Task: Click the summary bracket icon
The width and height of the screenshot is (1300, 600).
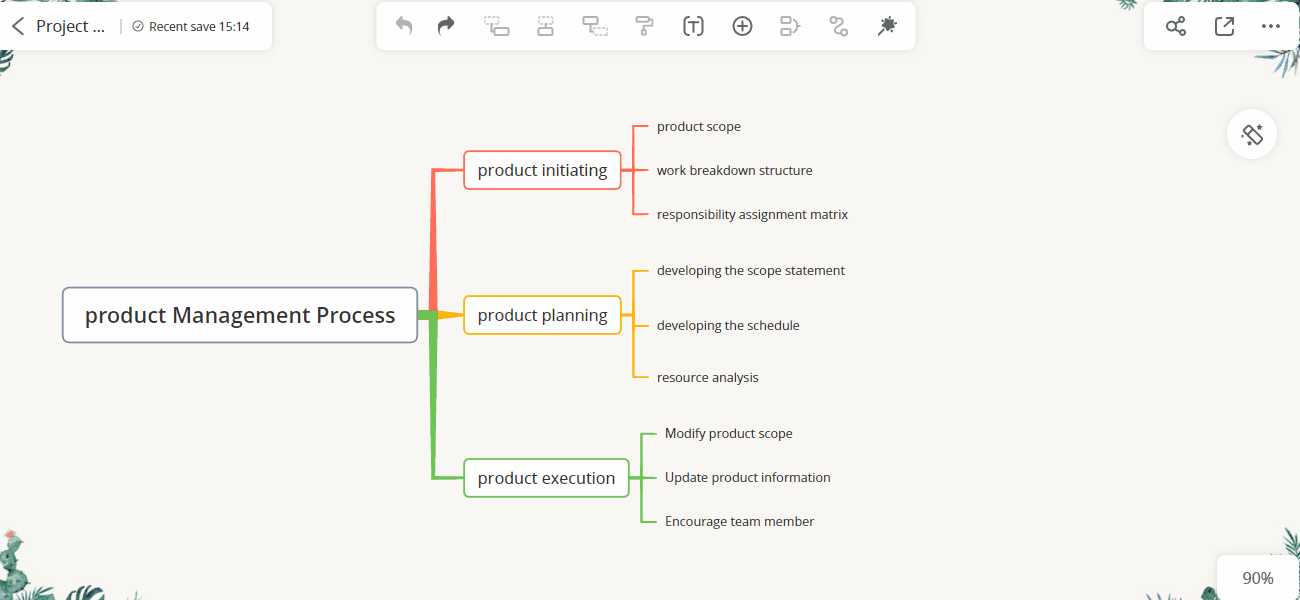Action: (x=790, y=26)
